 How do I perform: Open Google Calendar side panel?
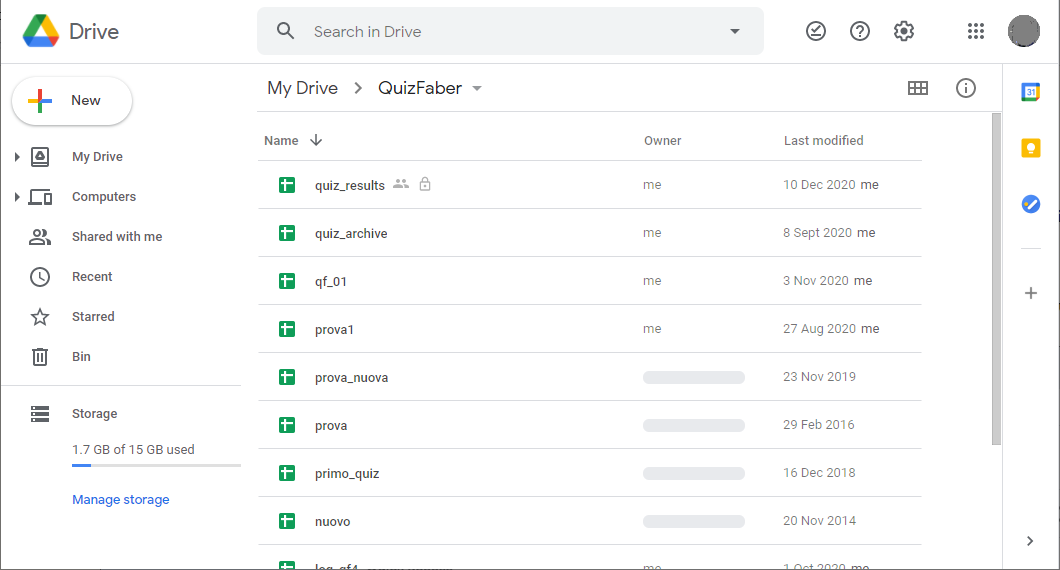pos(1031,92)
